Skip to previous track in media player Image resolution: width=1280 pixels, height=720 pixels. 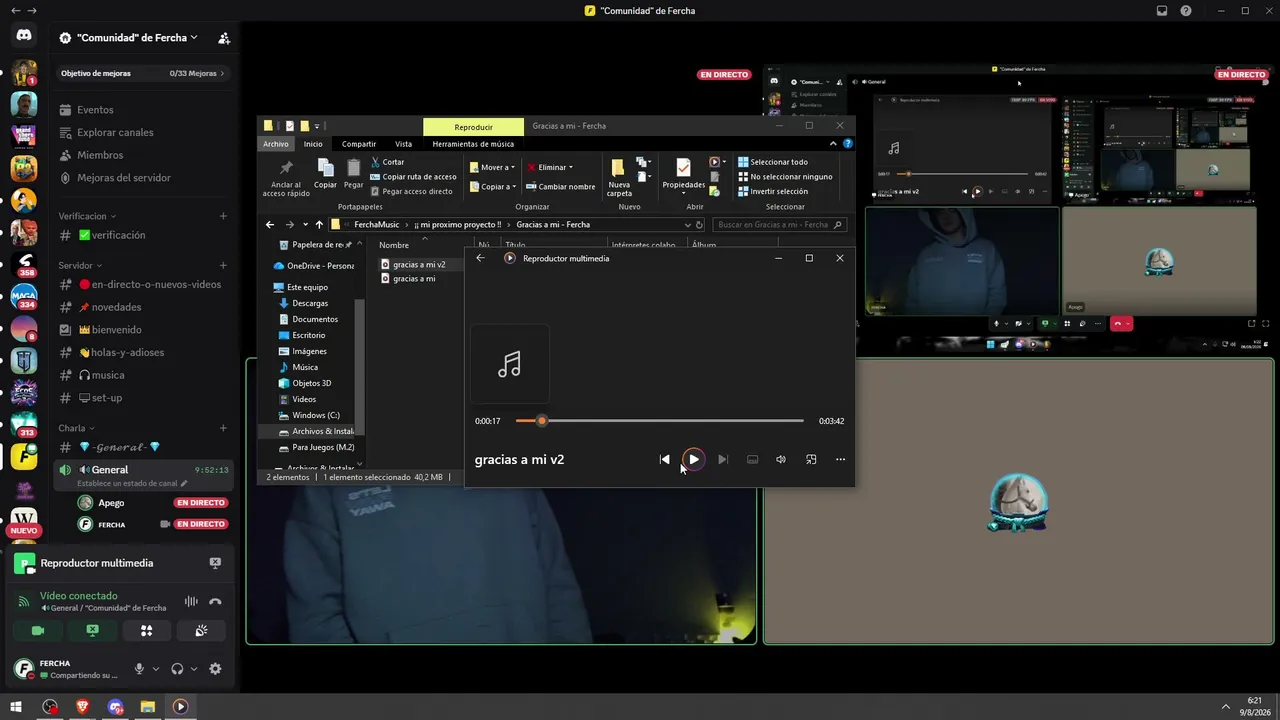664,459
